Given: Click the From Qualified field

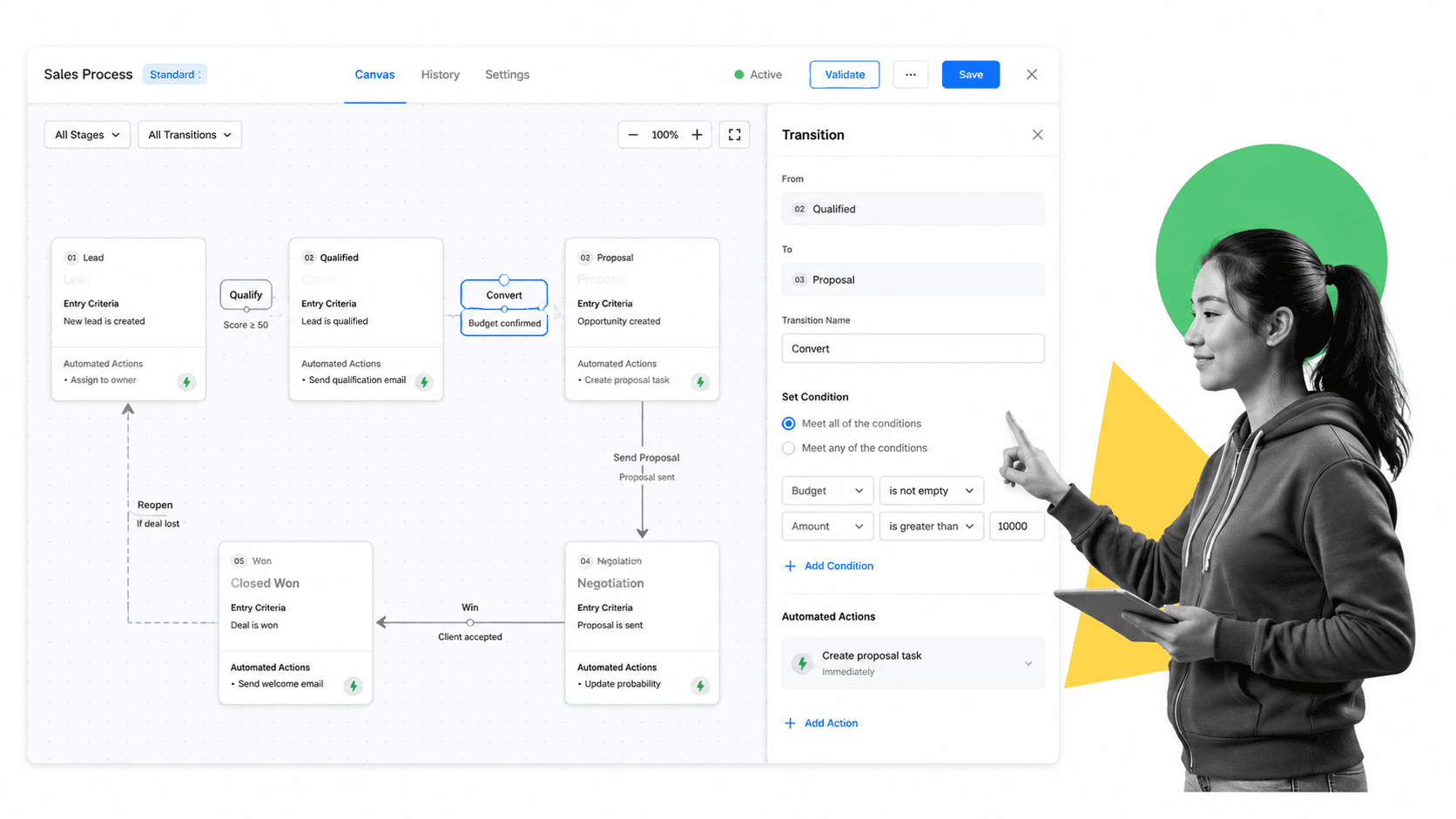Looking at the screenshot, I should 913,209.
